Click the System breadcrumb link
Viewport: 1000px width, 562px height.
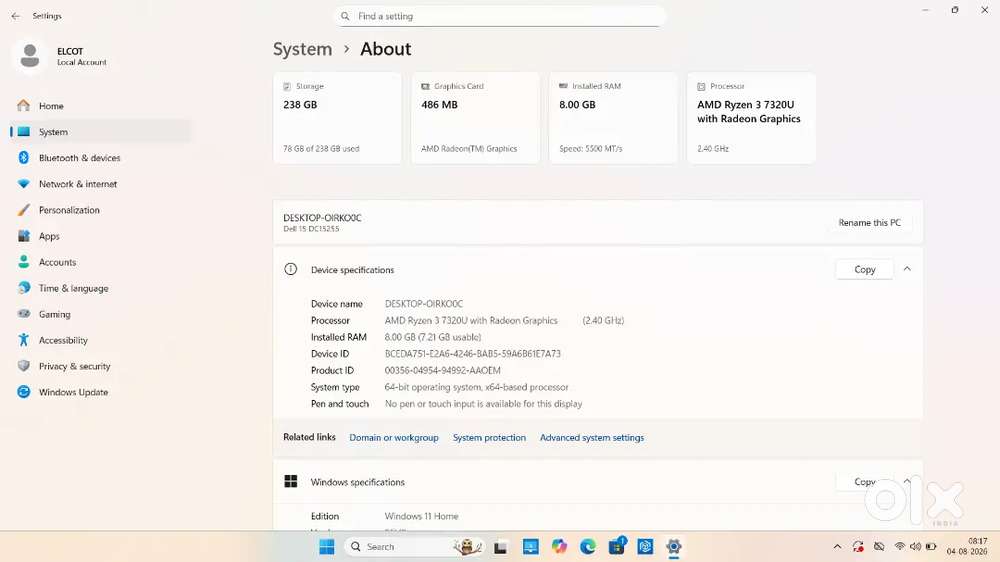click(x=302, y=49)
